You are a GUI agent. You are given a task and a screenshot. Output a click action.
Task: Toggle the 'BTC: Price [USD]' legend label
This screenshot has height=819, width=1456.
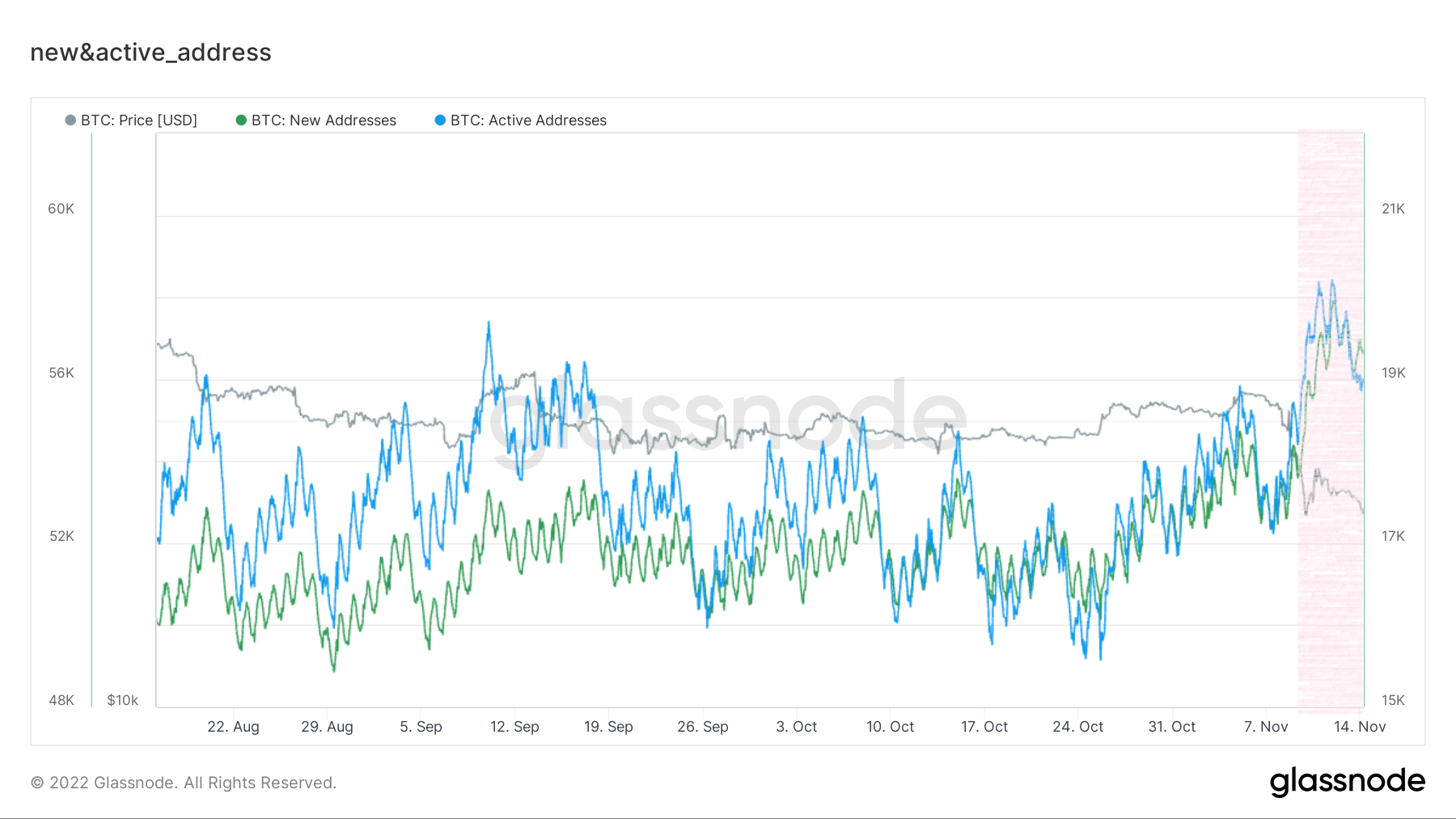coord(138,120)
